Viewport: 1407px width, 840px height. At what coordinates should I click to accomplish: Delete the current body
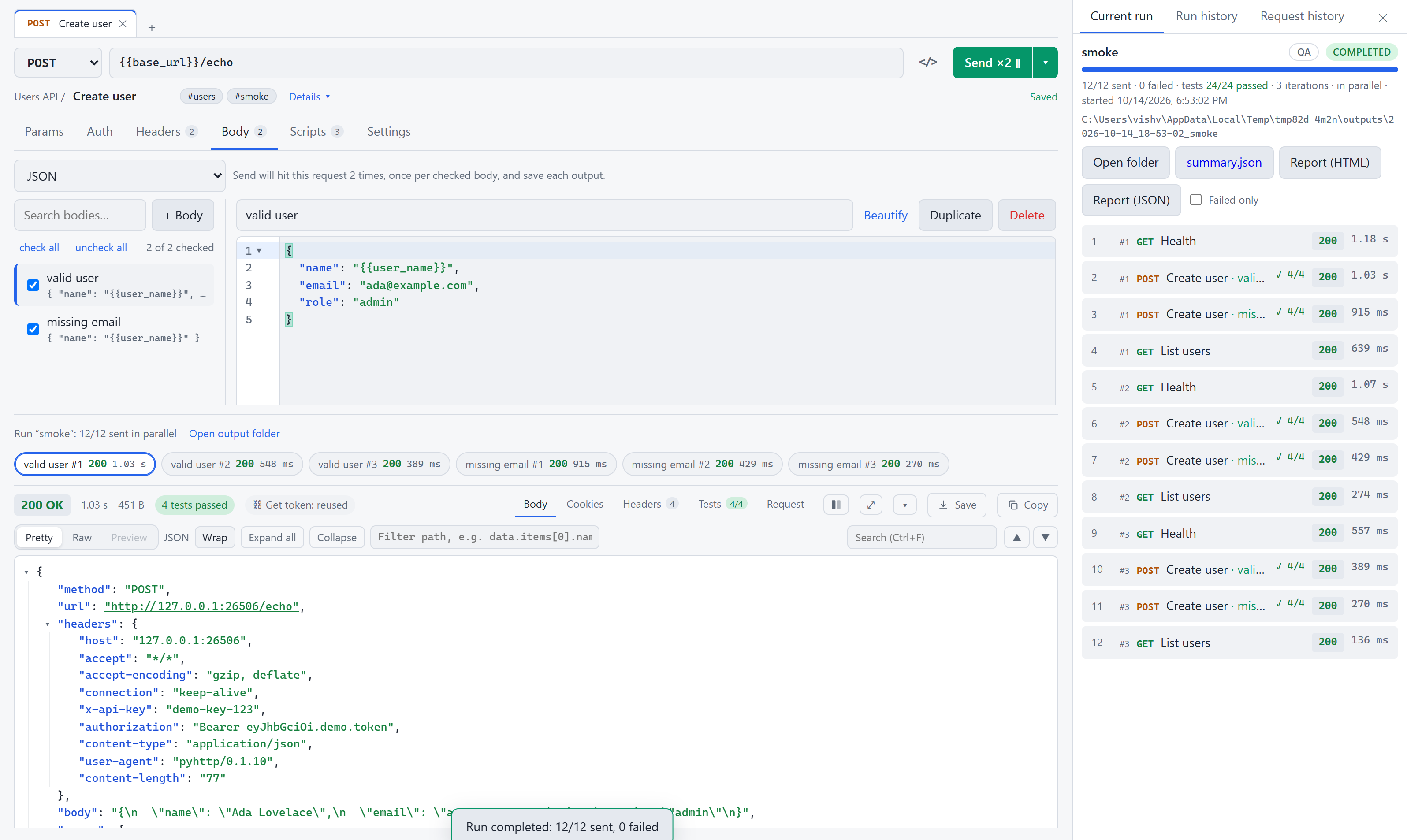click(1026, 215)
